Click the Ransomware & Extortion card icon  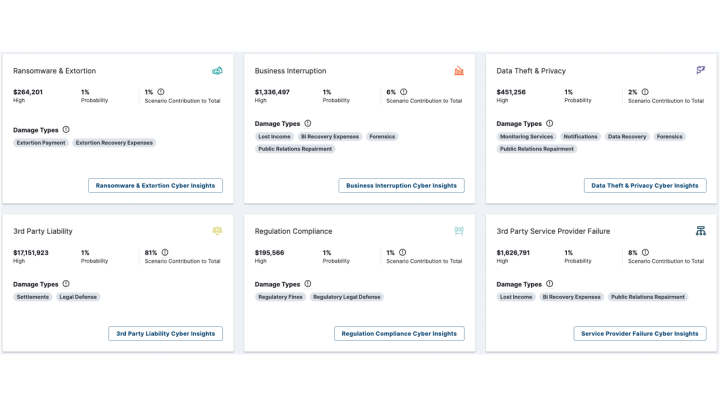point(217,71)
